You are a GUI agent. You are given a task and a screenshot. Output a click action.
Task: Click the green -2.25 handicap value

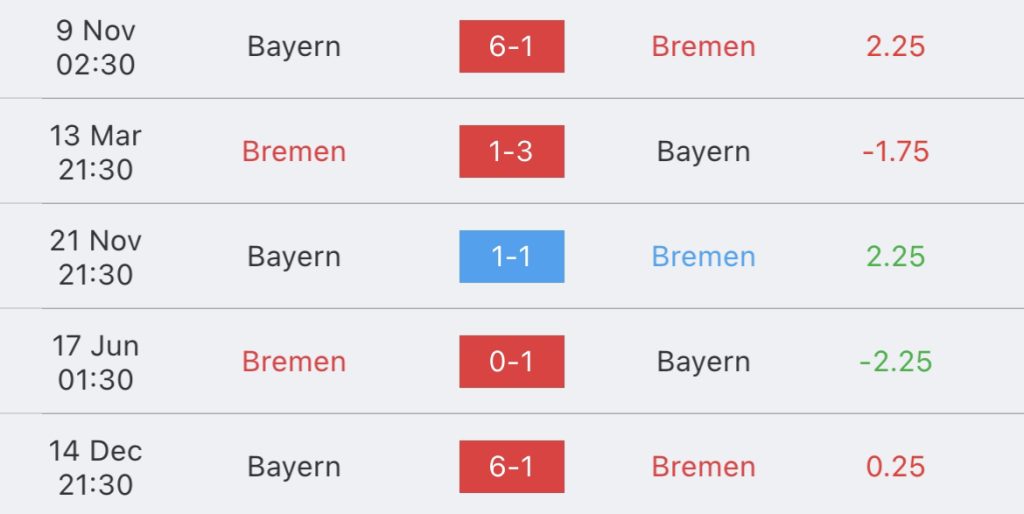pyautogui.click(x=895, y=362)
